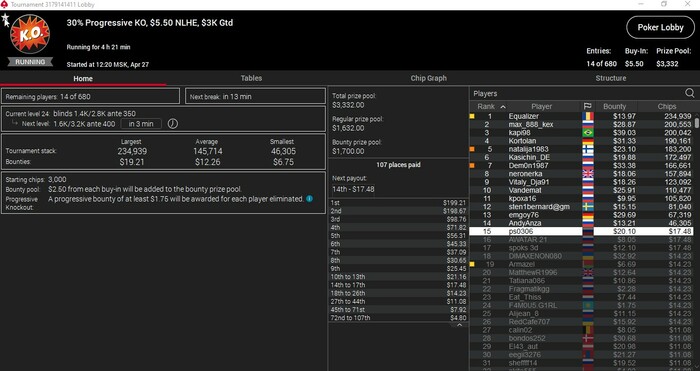Click the 1st place payout row
This screenshot has width=700, height=371.
[x=398, y=203]
